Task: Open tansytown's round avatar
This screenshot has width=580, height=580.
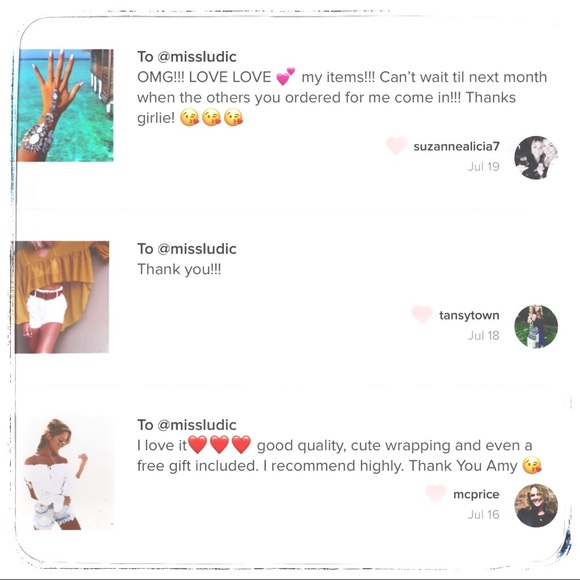Action: point(536,327)
